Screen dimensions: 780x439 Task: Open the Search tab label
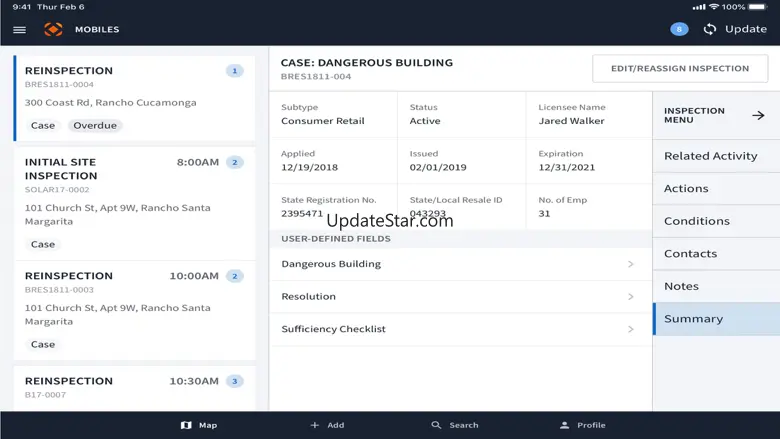tap(464, 425)
